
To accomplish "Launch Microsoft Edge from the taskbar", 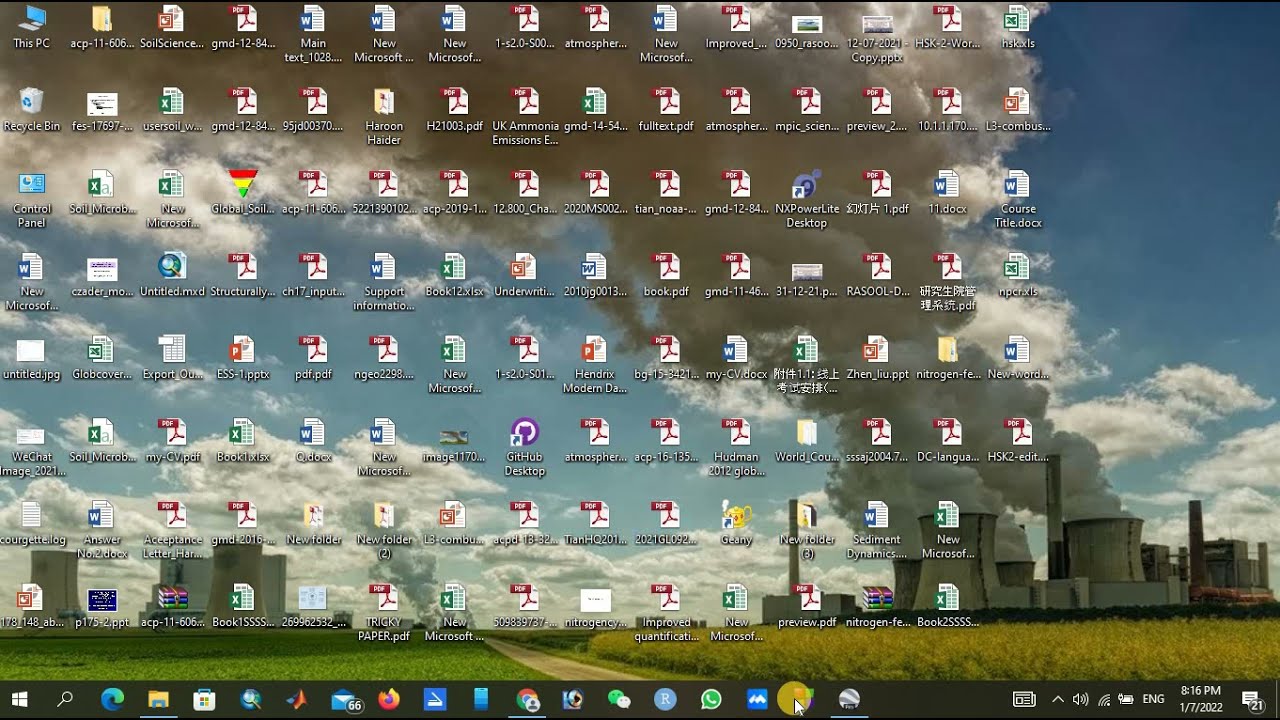I will (112, 699).
